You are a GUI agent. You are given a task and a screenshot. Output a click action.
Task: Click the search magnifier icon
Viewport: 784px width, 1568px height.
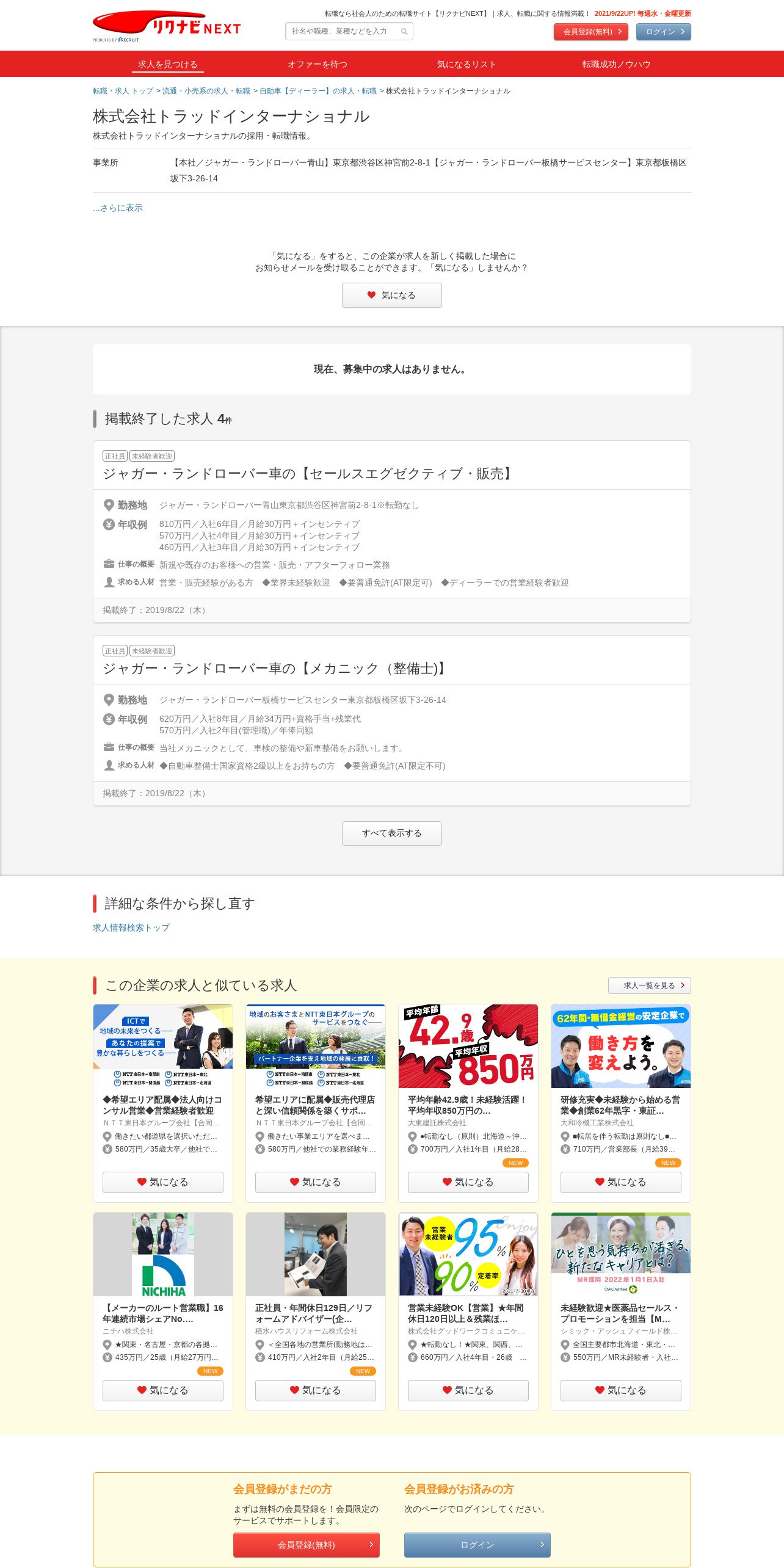click(x=404, y=32)
